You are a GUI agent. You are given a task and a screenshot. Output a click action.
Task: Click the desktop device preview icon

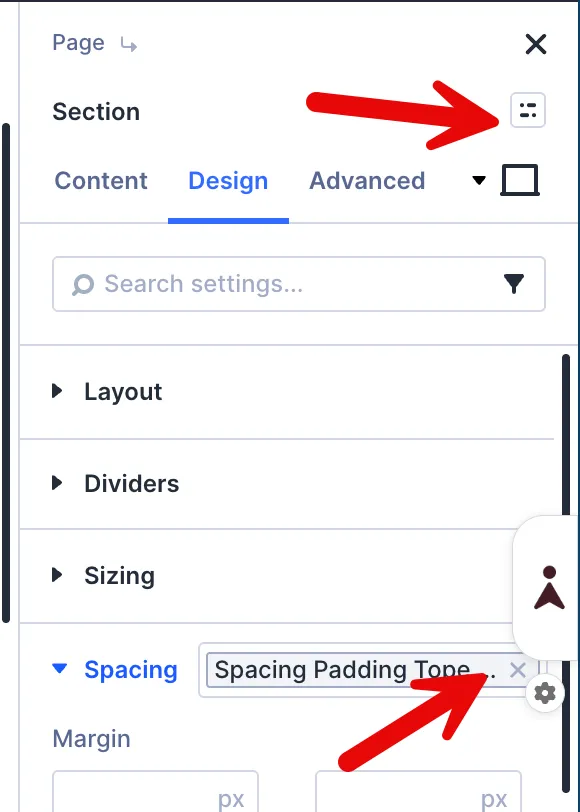click(x=520, y=180)
